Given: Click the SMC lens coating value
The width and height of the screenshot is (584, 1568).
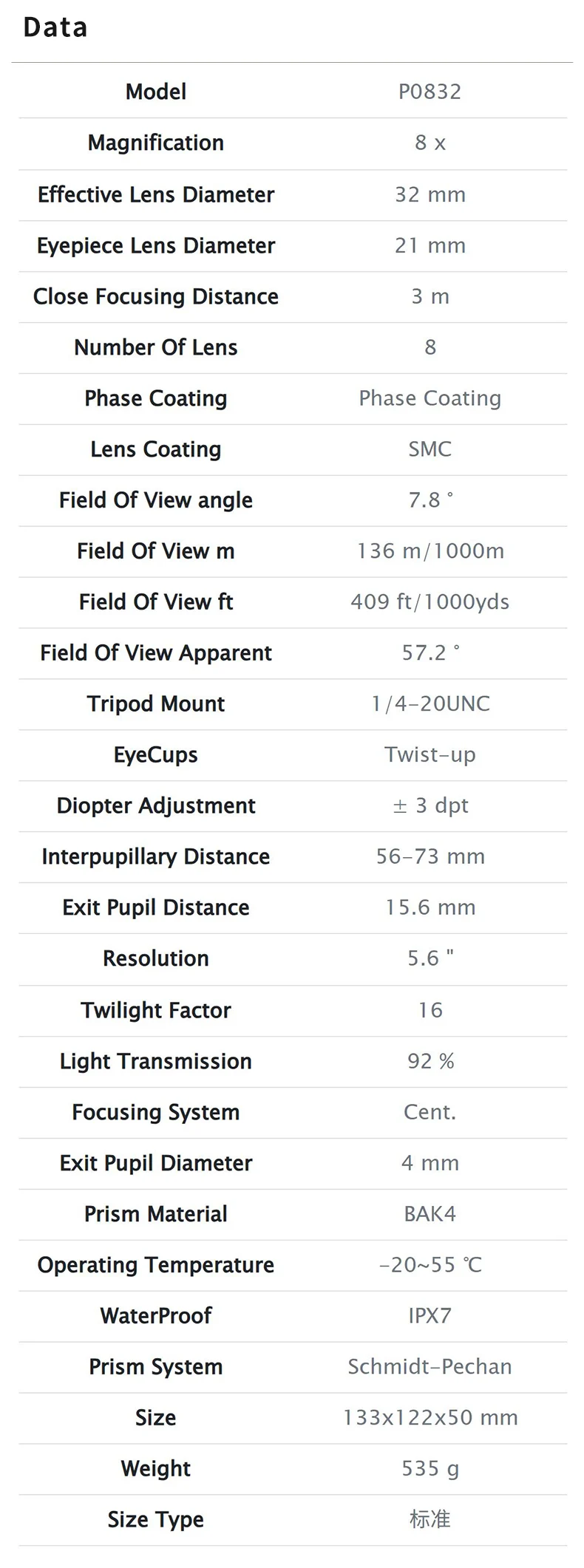Looking at the screenshot, I should click(x=429, y=449).
